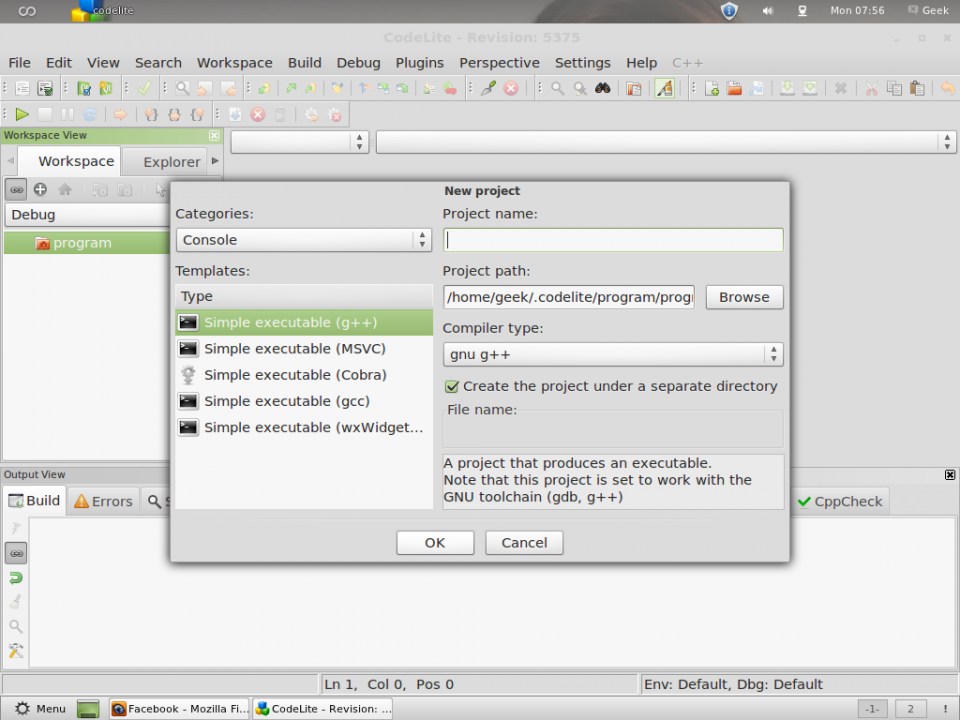Click the green checkmark toolbar icon
The image size is (960, 720).
click(144, 88)
